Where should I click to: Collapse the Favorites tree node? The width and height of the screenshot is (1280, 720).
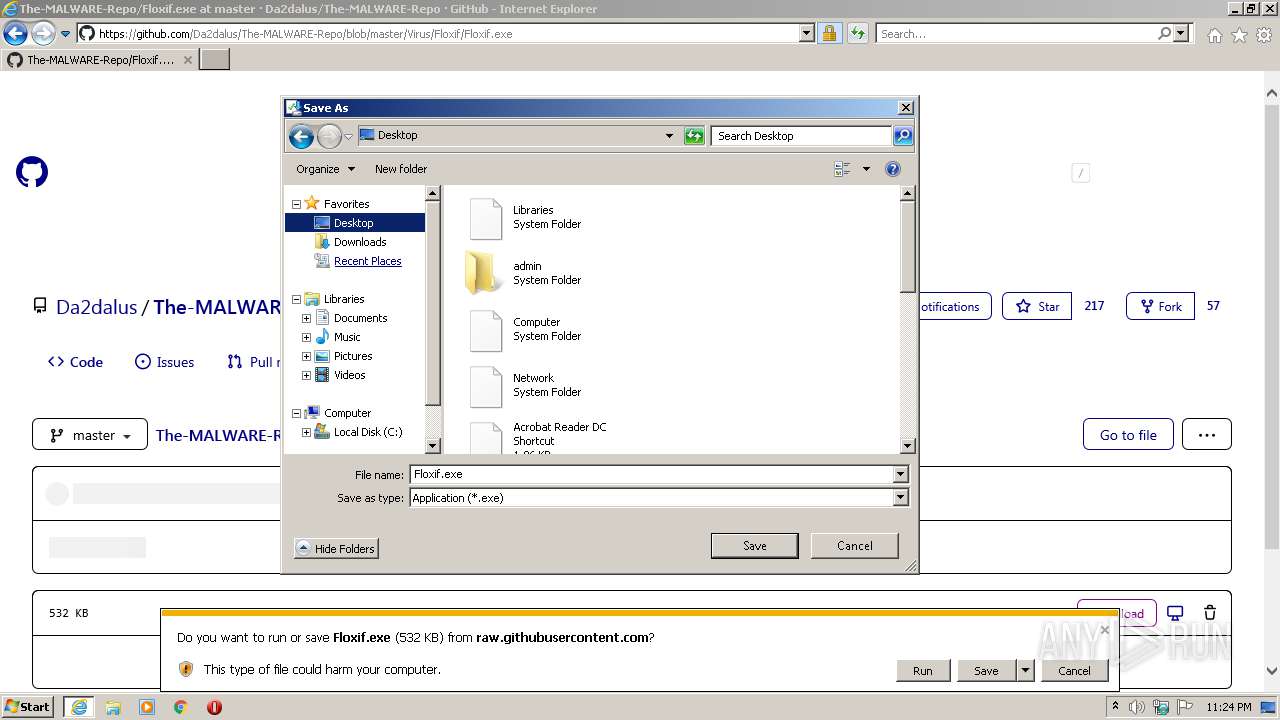pyautogui.click(x=296, y=204)
